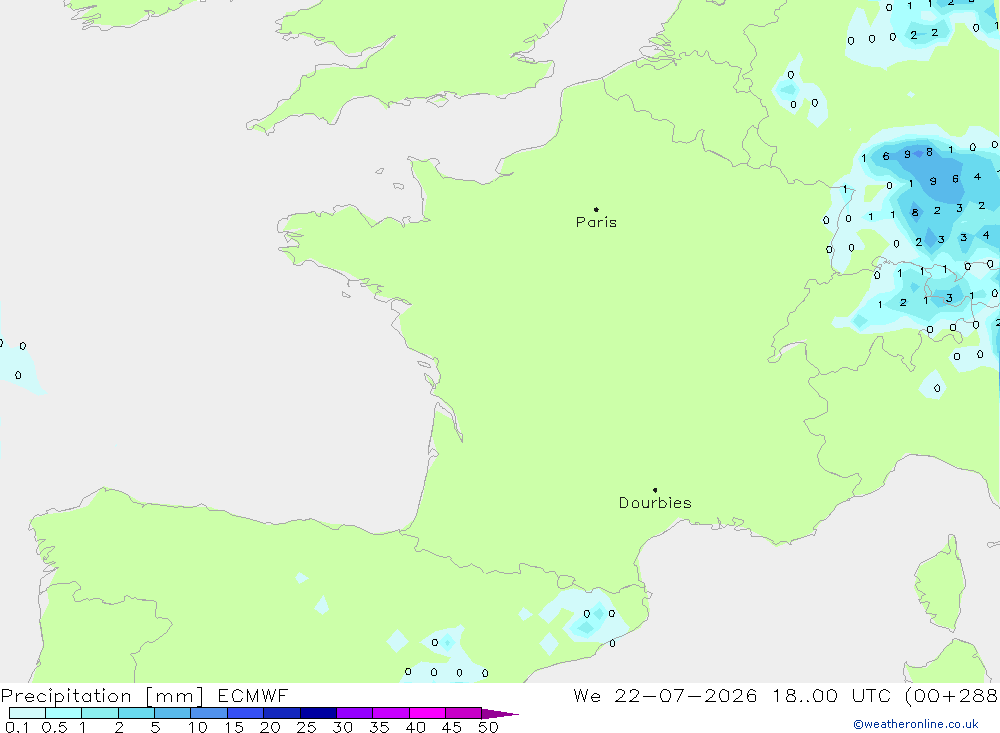Screen dimensions: 1000x733
Task: Click the Dourbies town label
Action: (655, 503)
